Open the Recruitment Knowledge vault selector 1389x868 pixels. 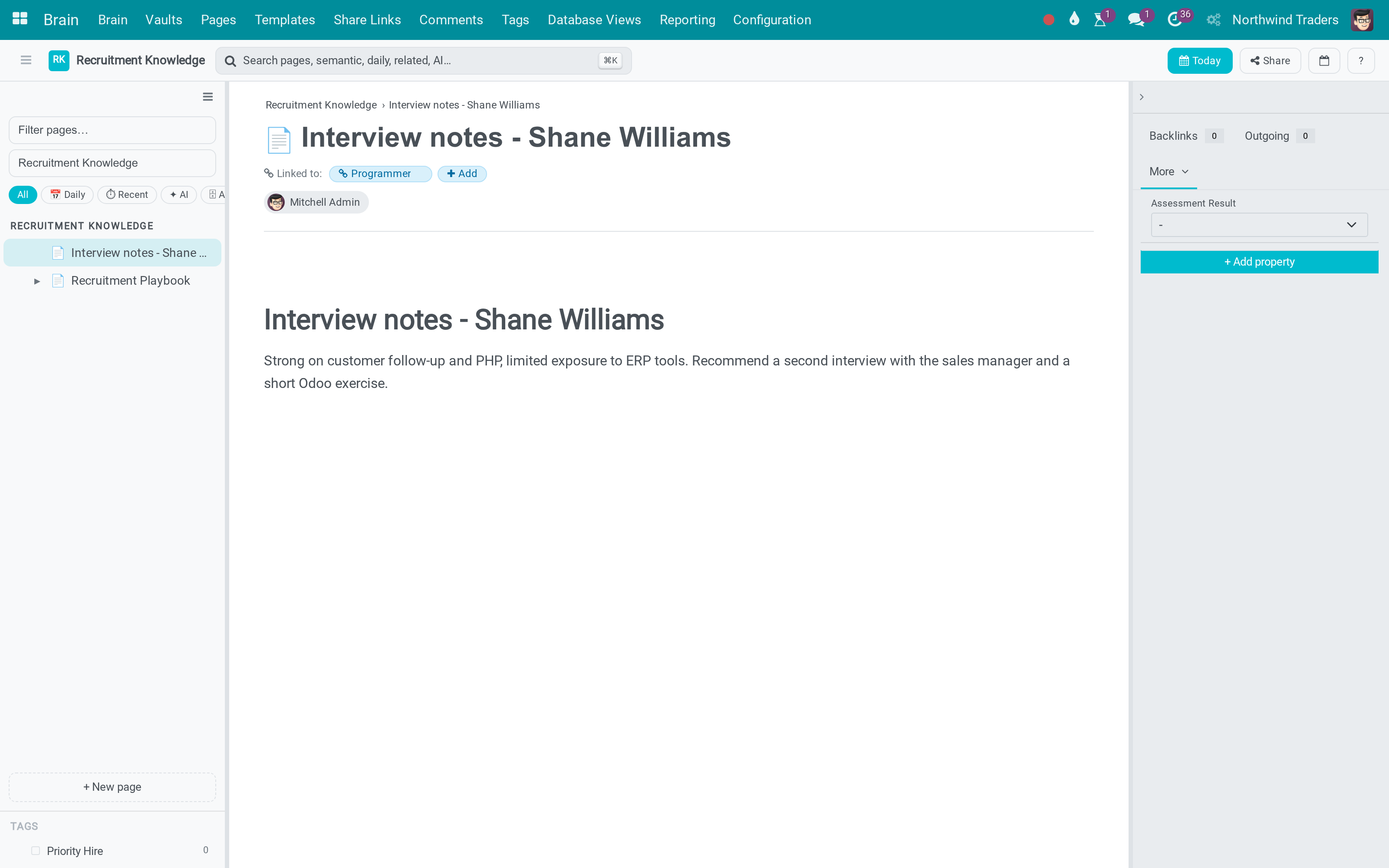pos(112,163)
